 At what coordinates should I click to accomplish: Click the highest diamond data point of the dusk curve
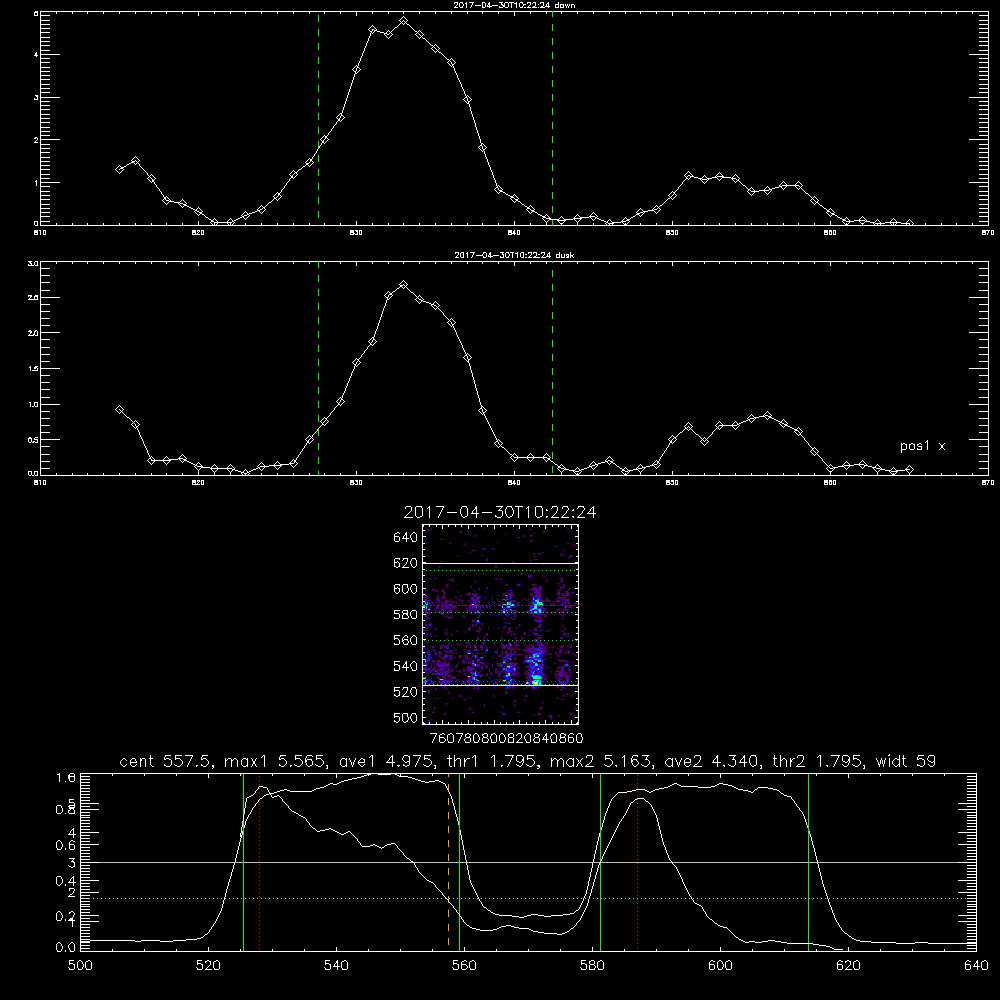tap(403, 284)
